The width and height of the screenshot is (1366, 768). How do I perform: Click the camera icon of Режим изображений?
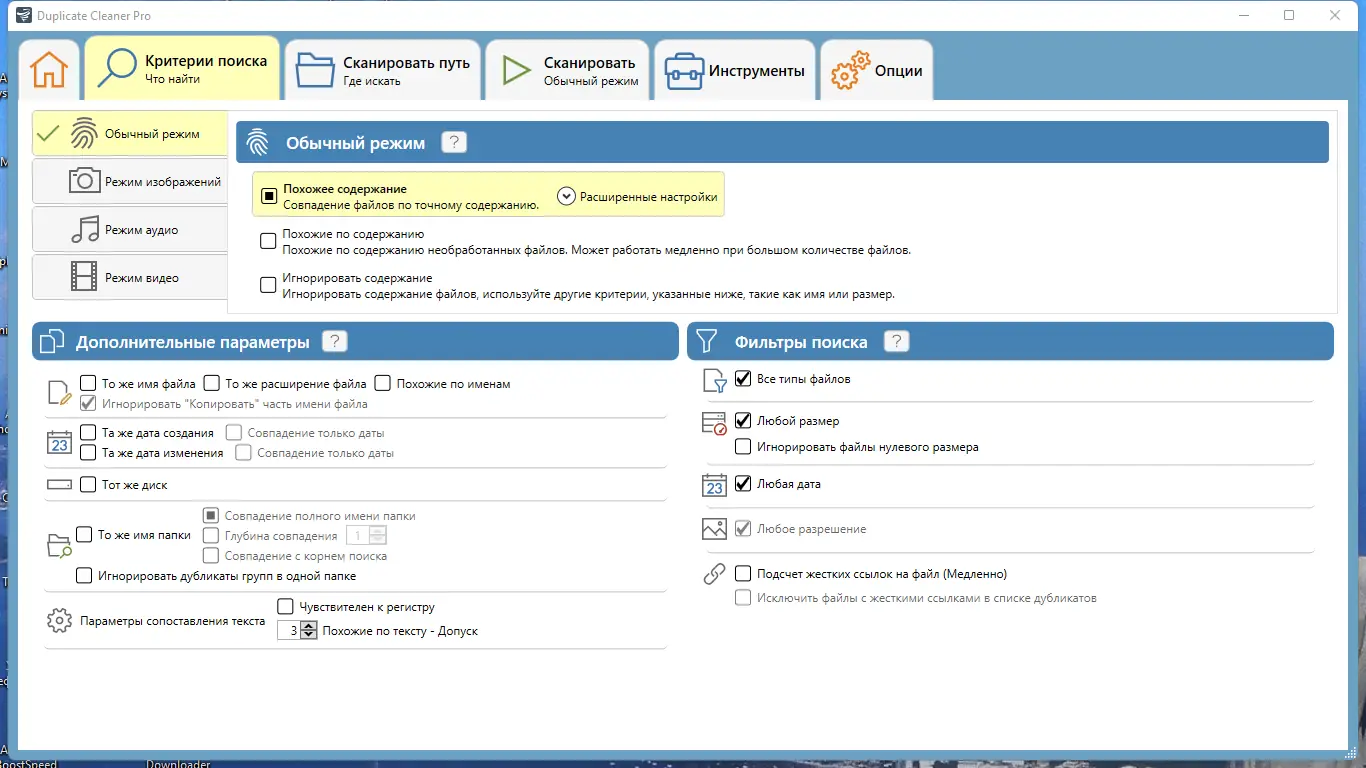(x=84, y=181)
